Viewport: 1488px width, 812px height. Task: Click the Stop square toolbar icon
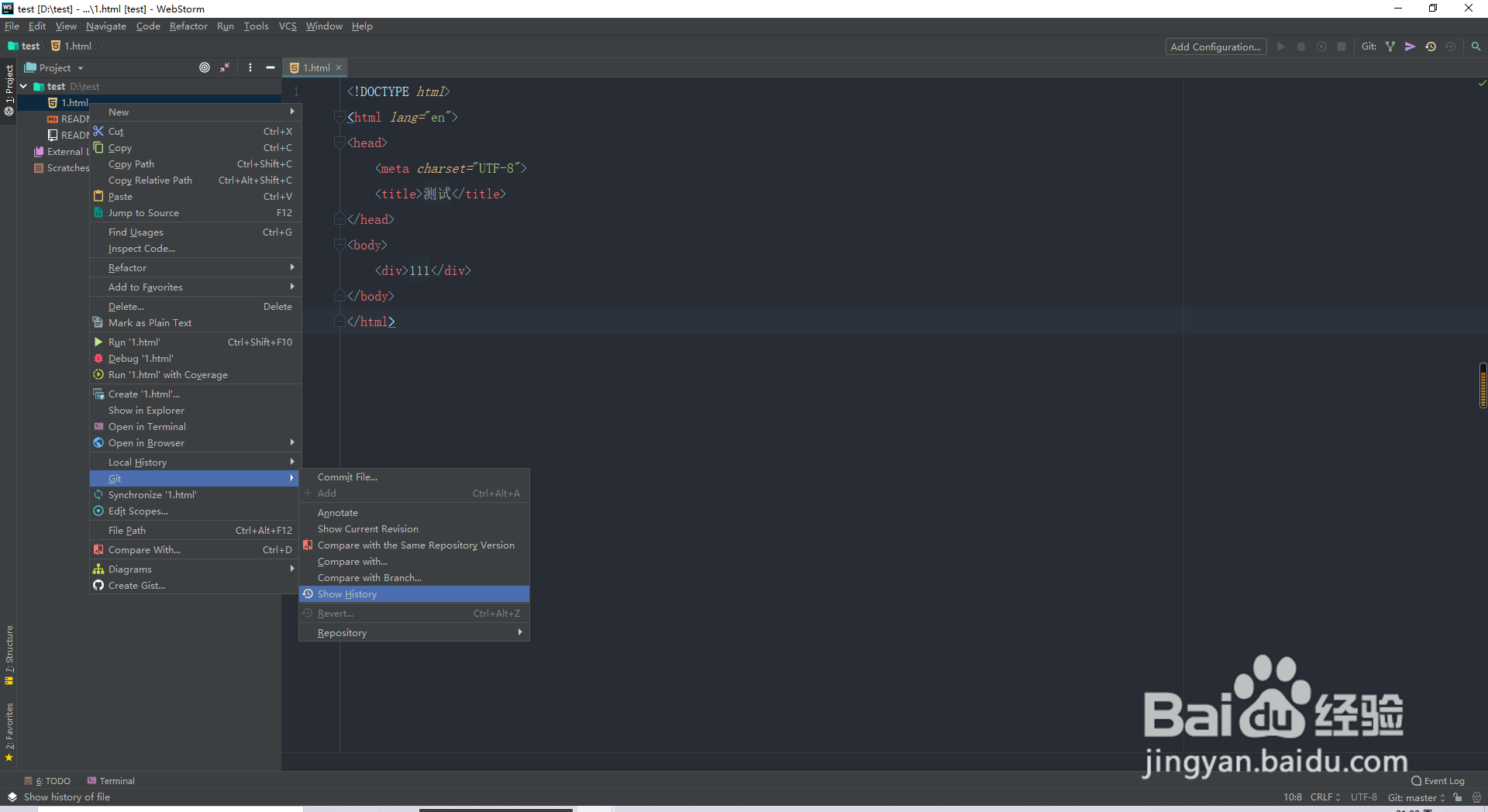(1342, 46)
